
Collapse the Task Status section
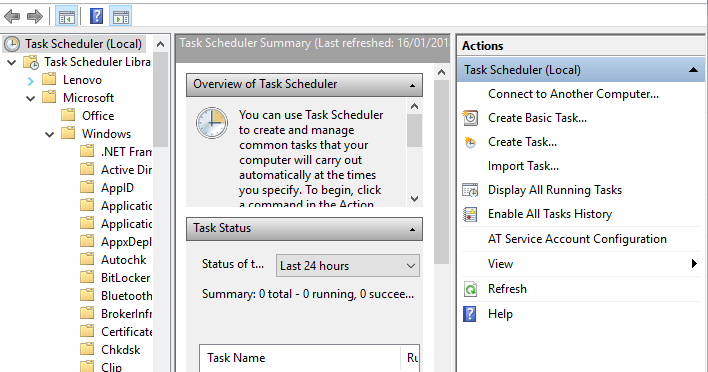click(x=412, y=229)
